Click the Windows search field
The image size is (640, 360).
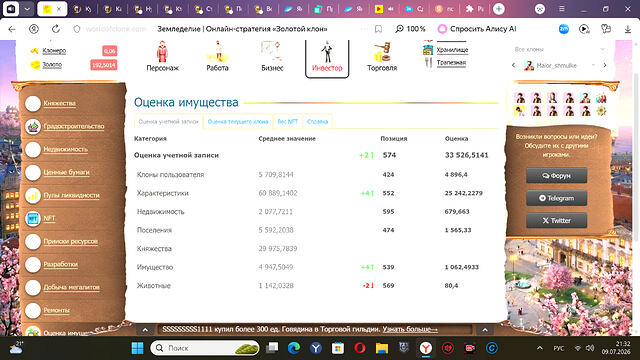point(205,348)
